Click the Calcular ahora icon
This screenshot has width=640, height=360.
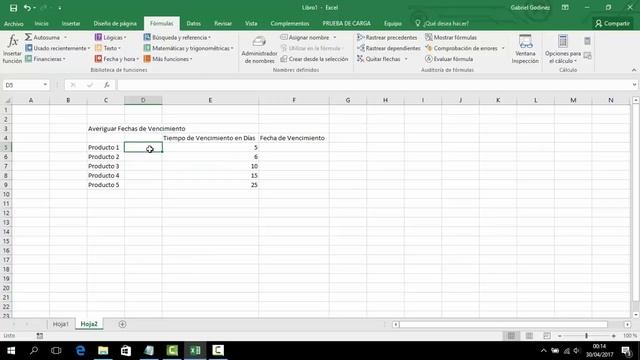click(587, 41)
